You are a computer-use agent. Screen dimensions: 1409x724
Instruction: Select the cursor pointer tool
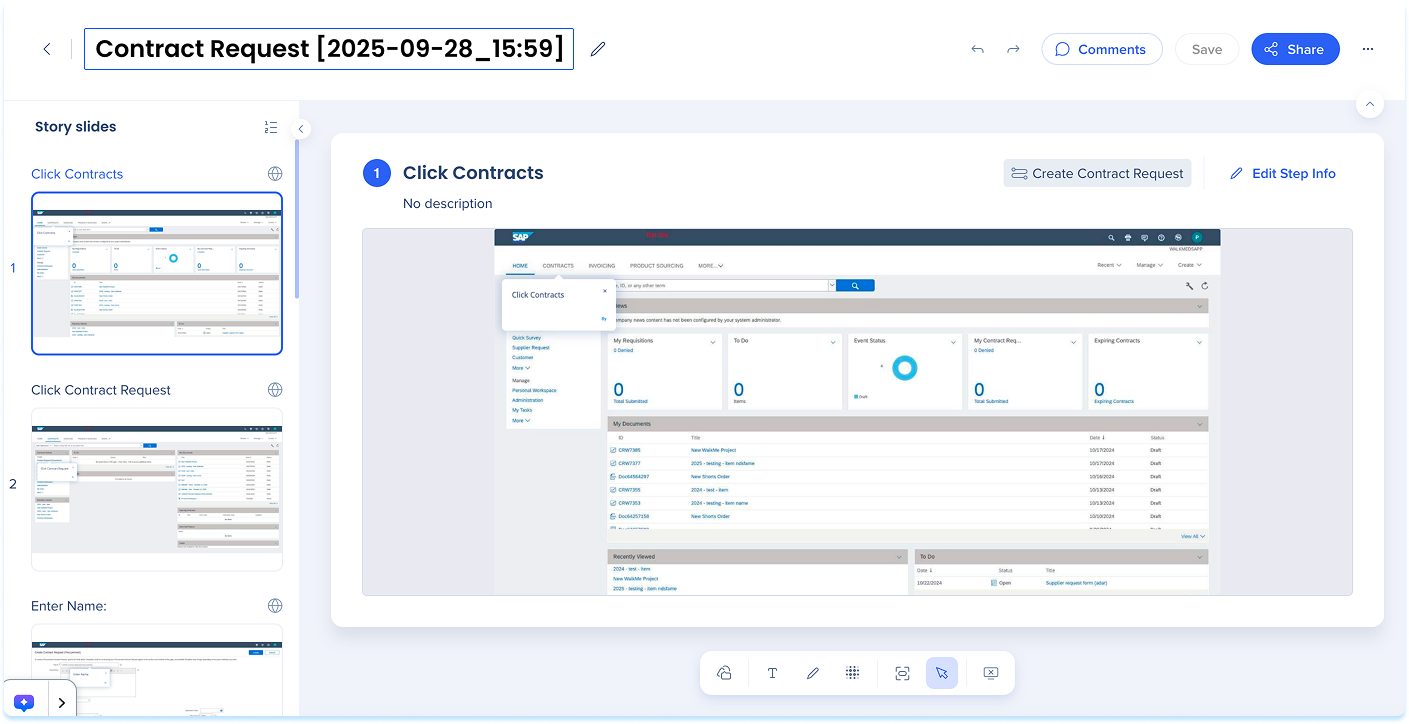point(942,673)
